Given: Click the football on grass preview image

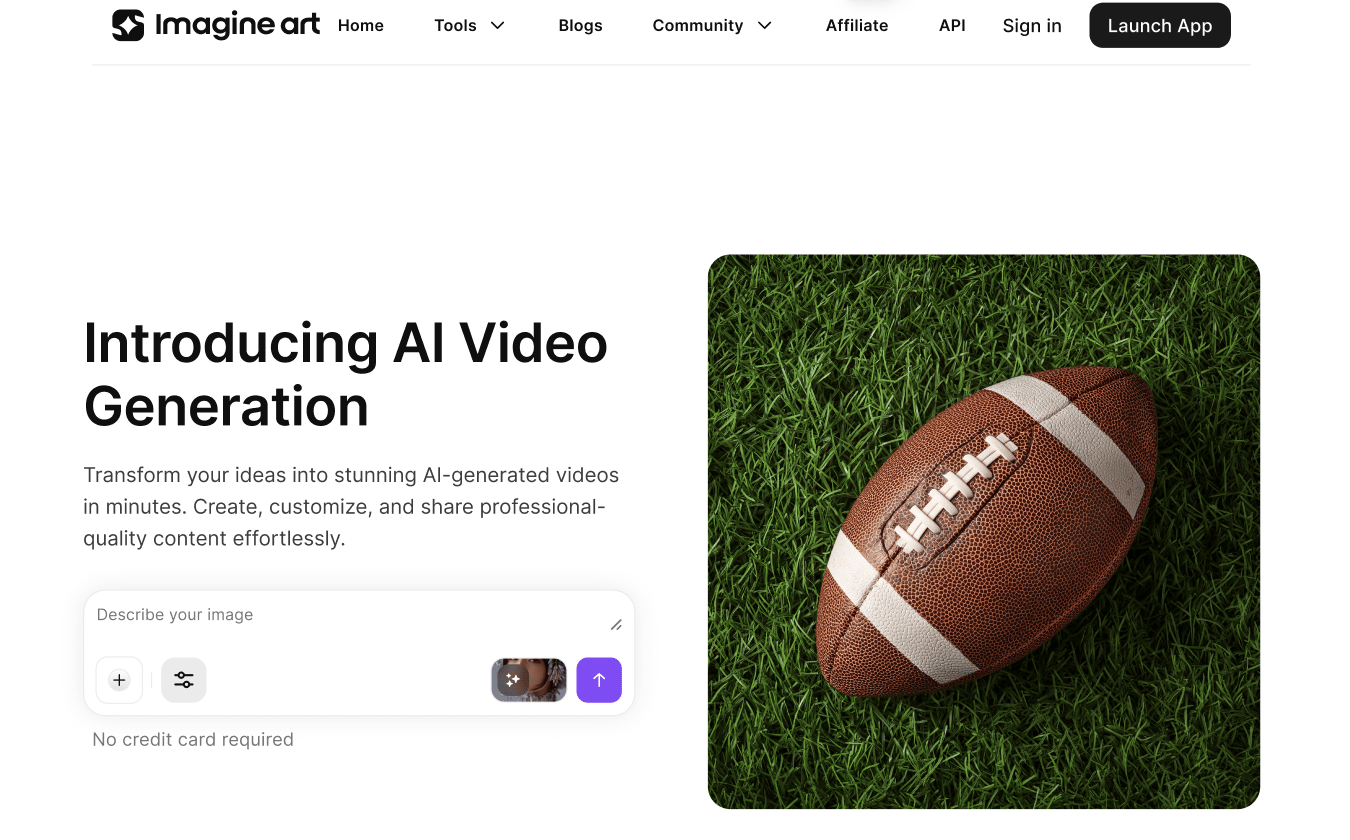Looking at the screenshot, I should [x=984, y=532].
